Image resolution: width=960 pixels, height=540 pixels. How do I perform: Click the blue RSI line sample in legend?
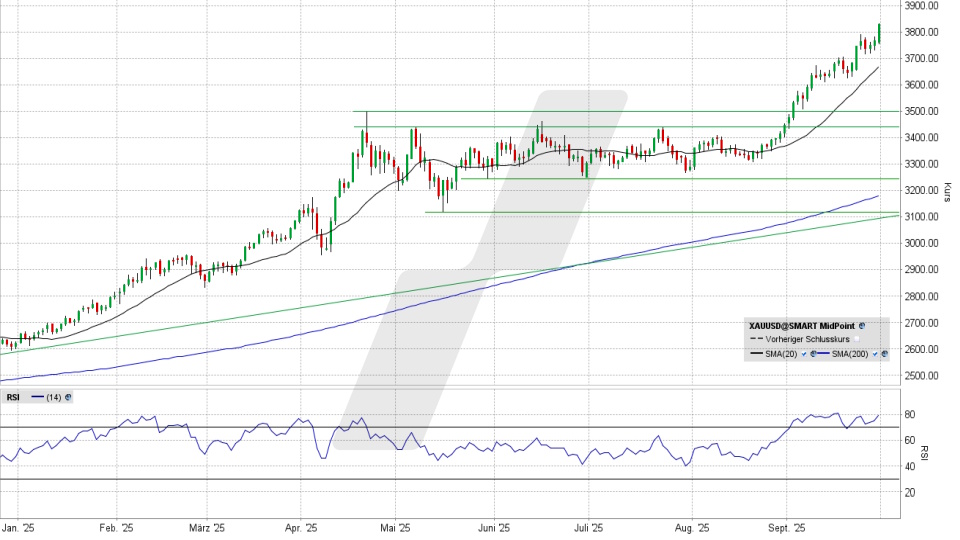pyautogui.click(x=38, y=397)
